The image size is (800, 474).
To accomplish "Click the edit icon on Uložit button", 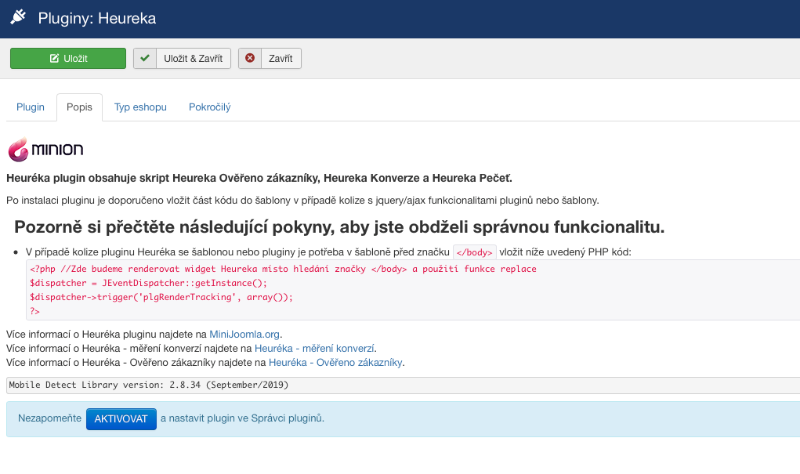I will 54,59.
